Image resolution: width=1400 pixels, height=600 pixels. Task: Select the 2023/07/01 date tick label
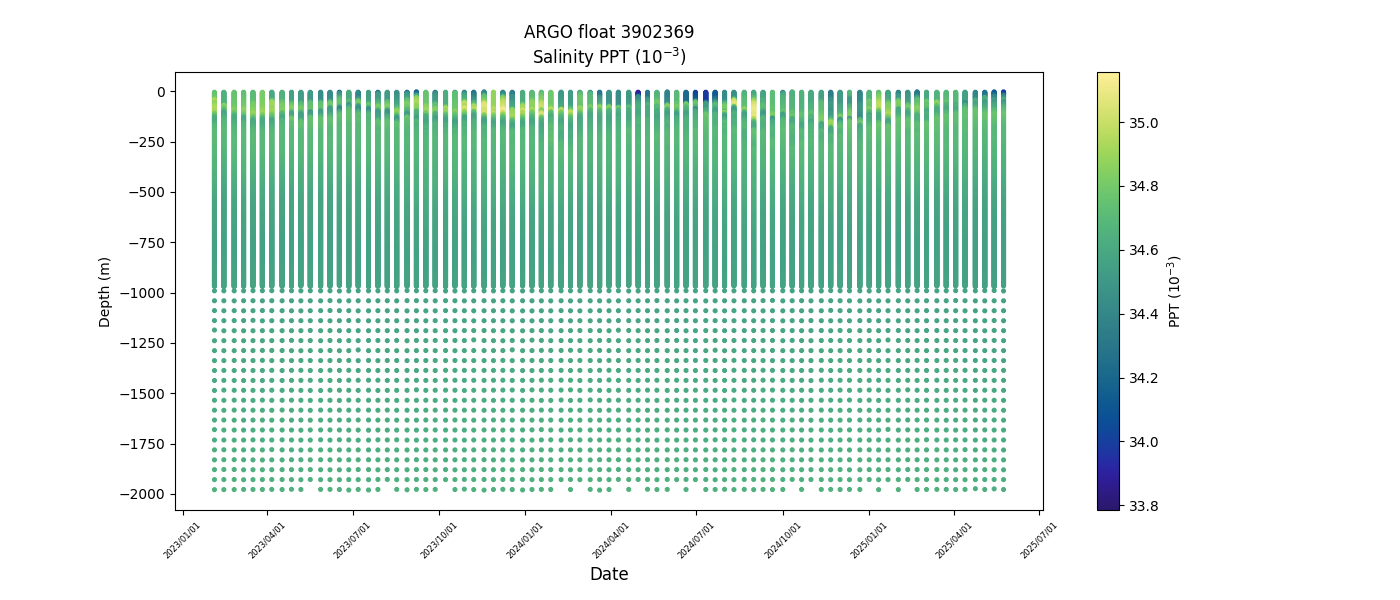coord(355,539)
